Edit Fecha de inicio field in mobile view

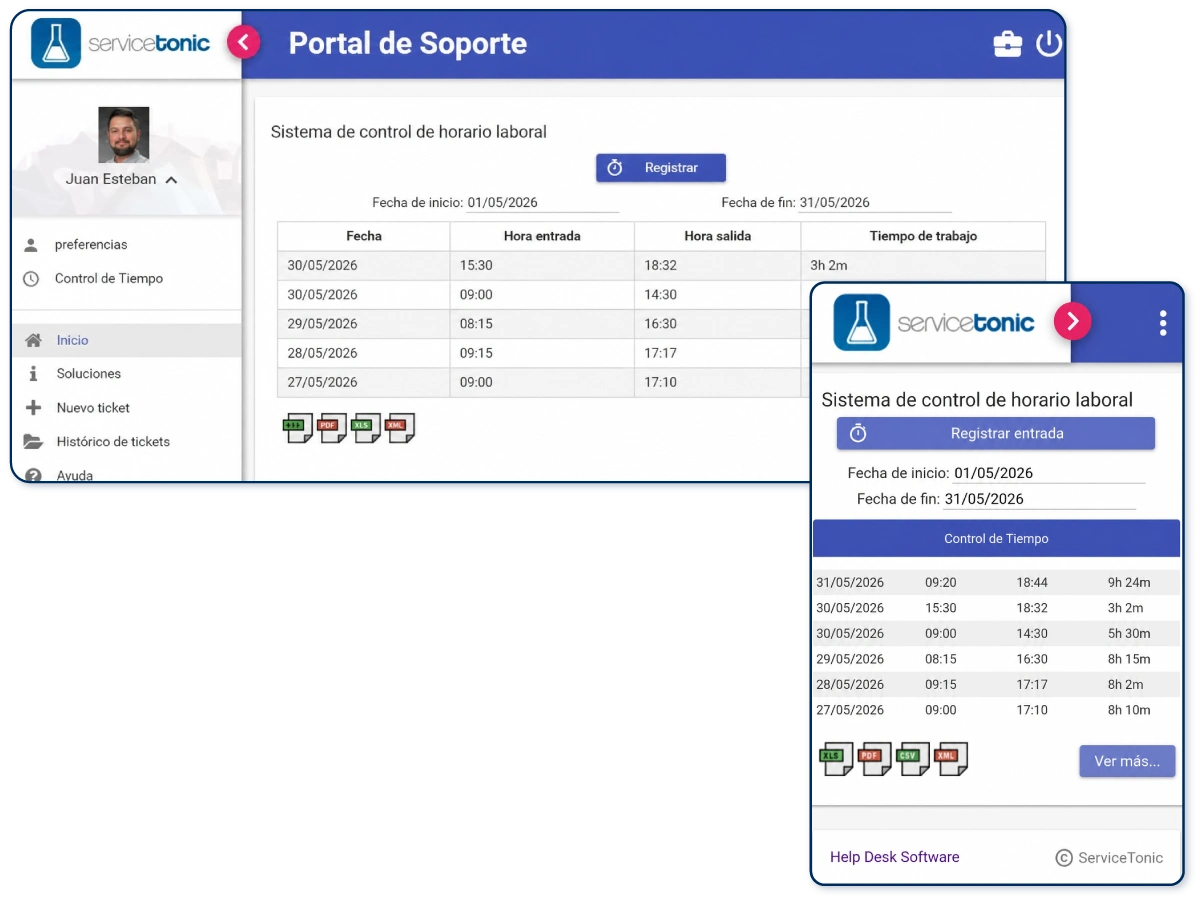[x=1049, y=473]
